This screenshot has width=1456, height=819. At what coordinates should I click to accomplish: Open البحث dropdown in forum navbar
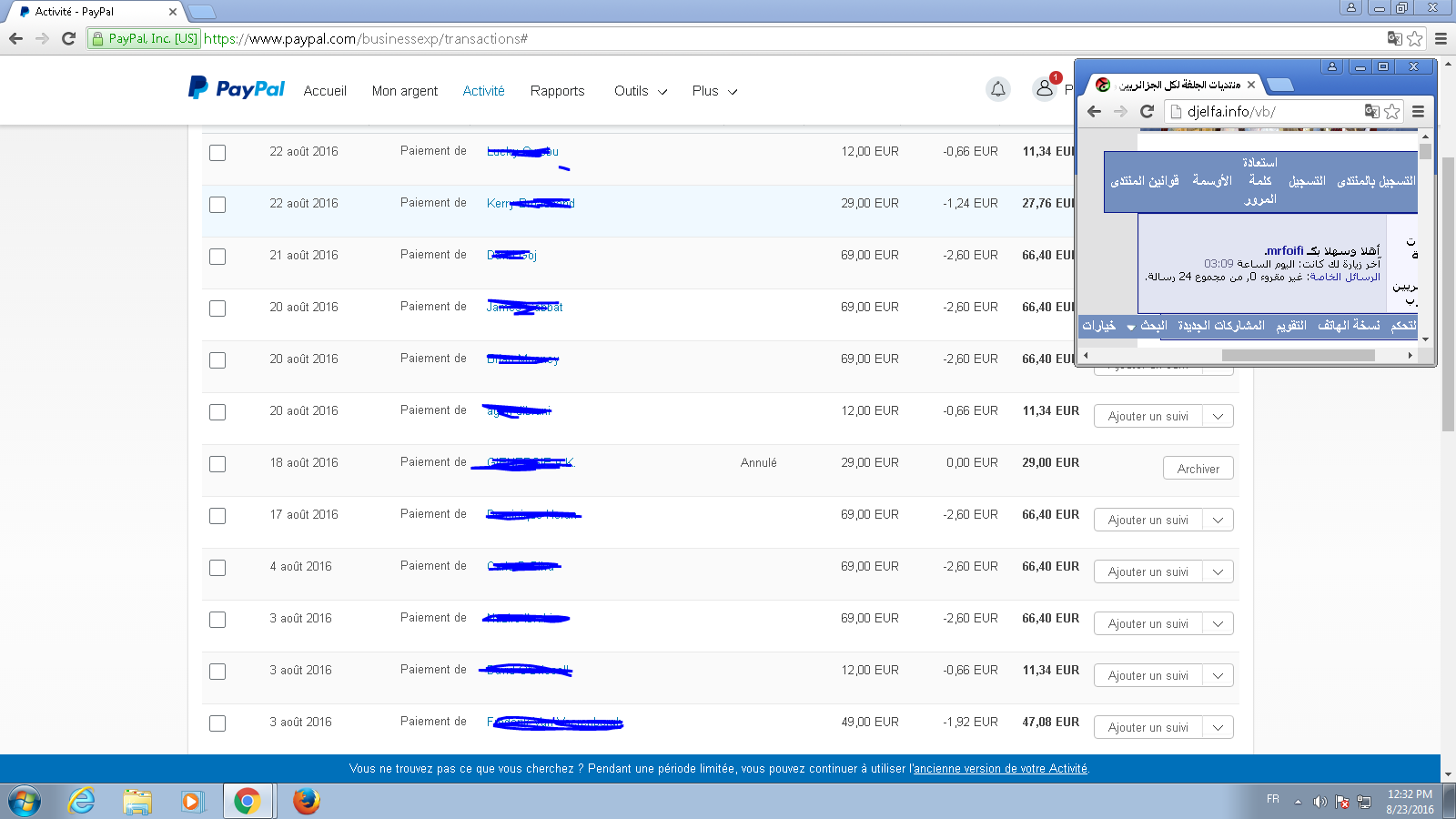click(1147, 326)
